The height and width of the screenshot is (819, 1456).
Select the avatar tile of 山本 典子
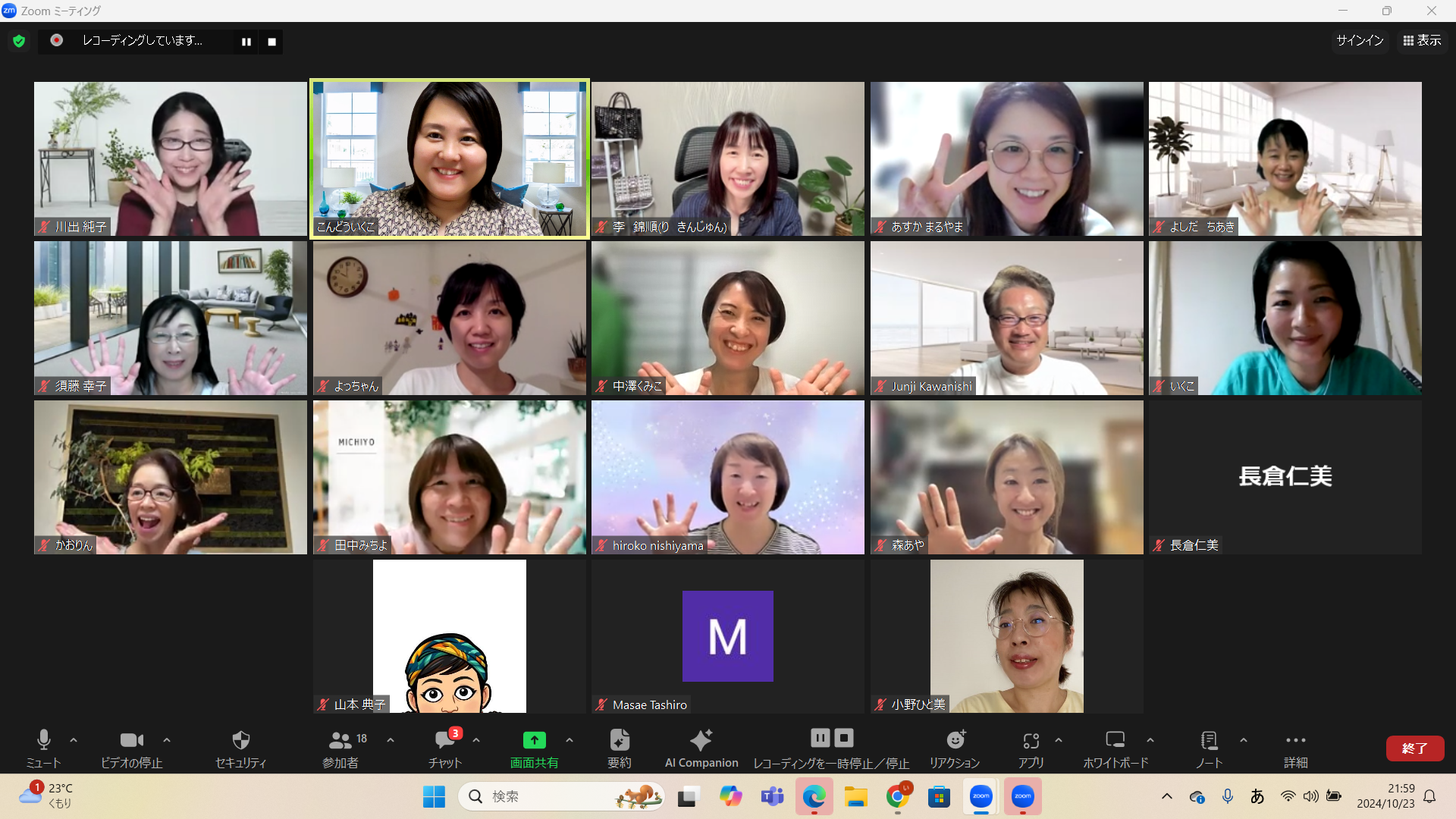tap(450, 636)
